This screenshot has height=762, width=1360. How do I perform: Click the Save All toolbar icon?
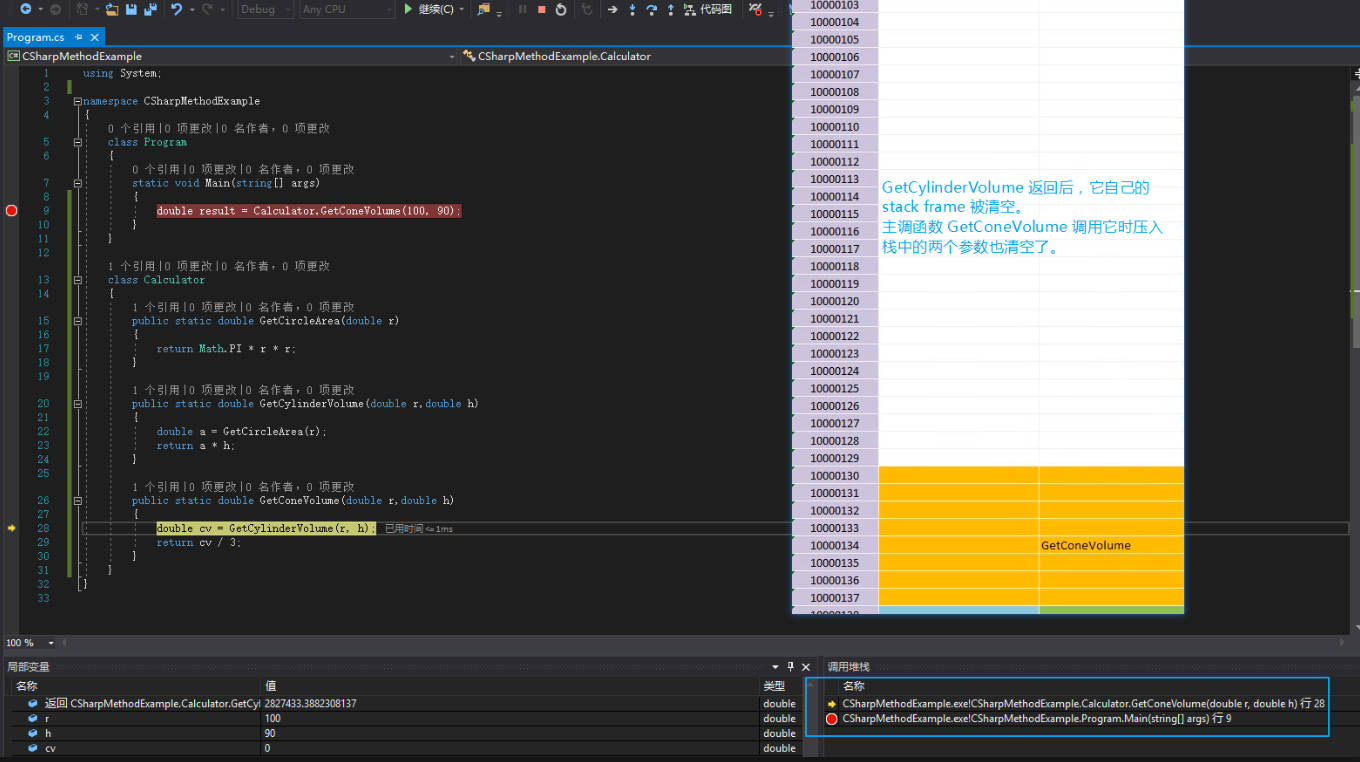[x=150, y=9]
